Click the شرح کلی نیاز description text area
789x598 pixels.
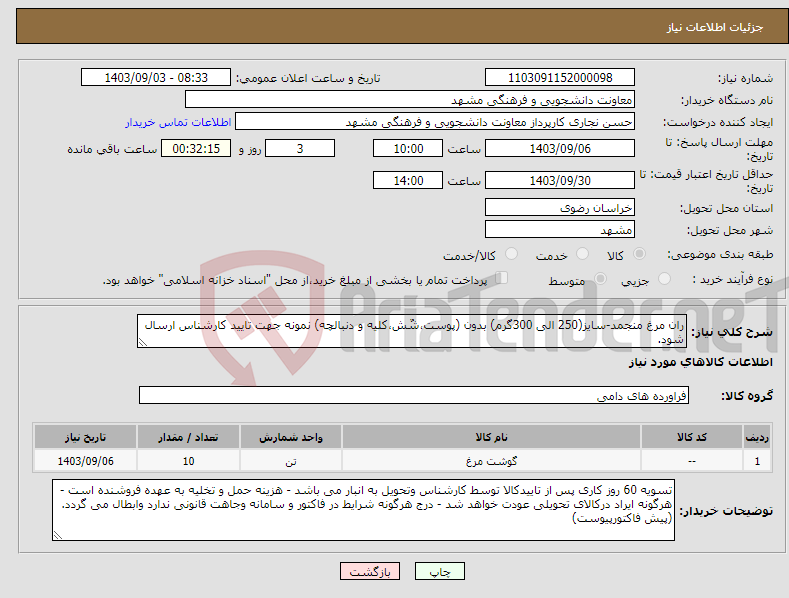(x=412, y=331)
